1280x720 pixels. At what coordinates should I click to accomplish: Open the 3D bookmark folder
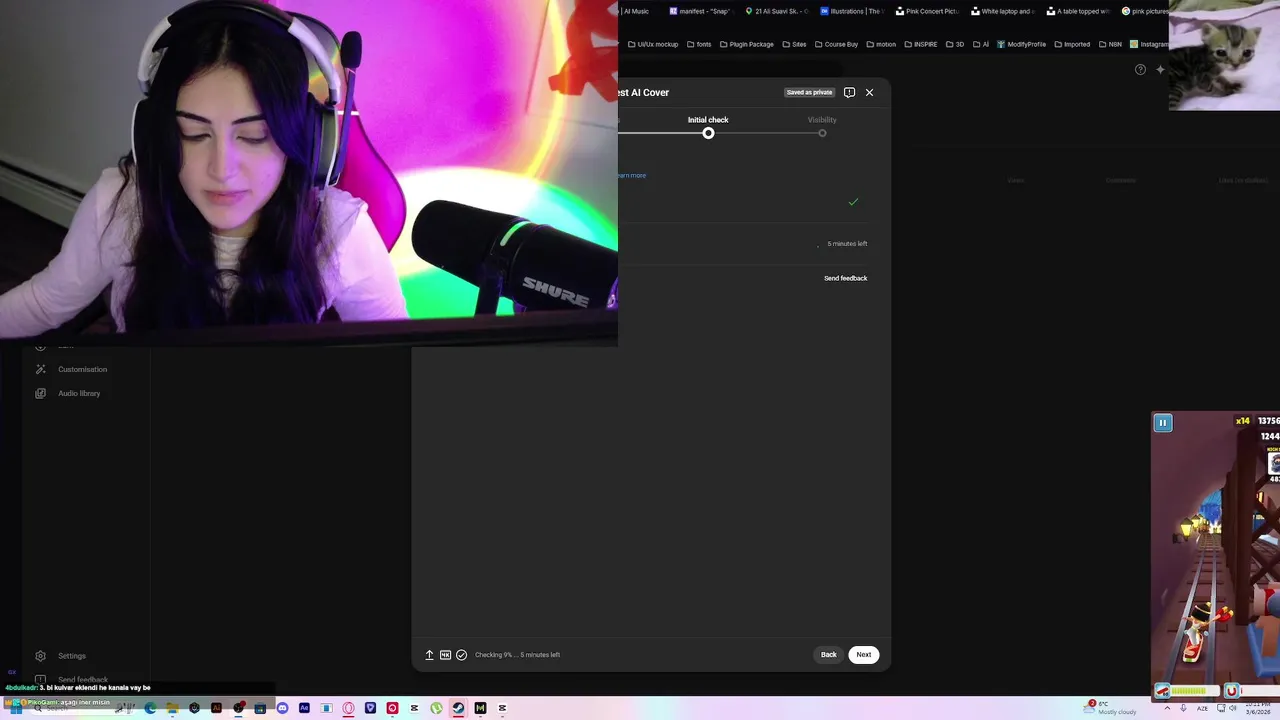click(x=955, y=44)
